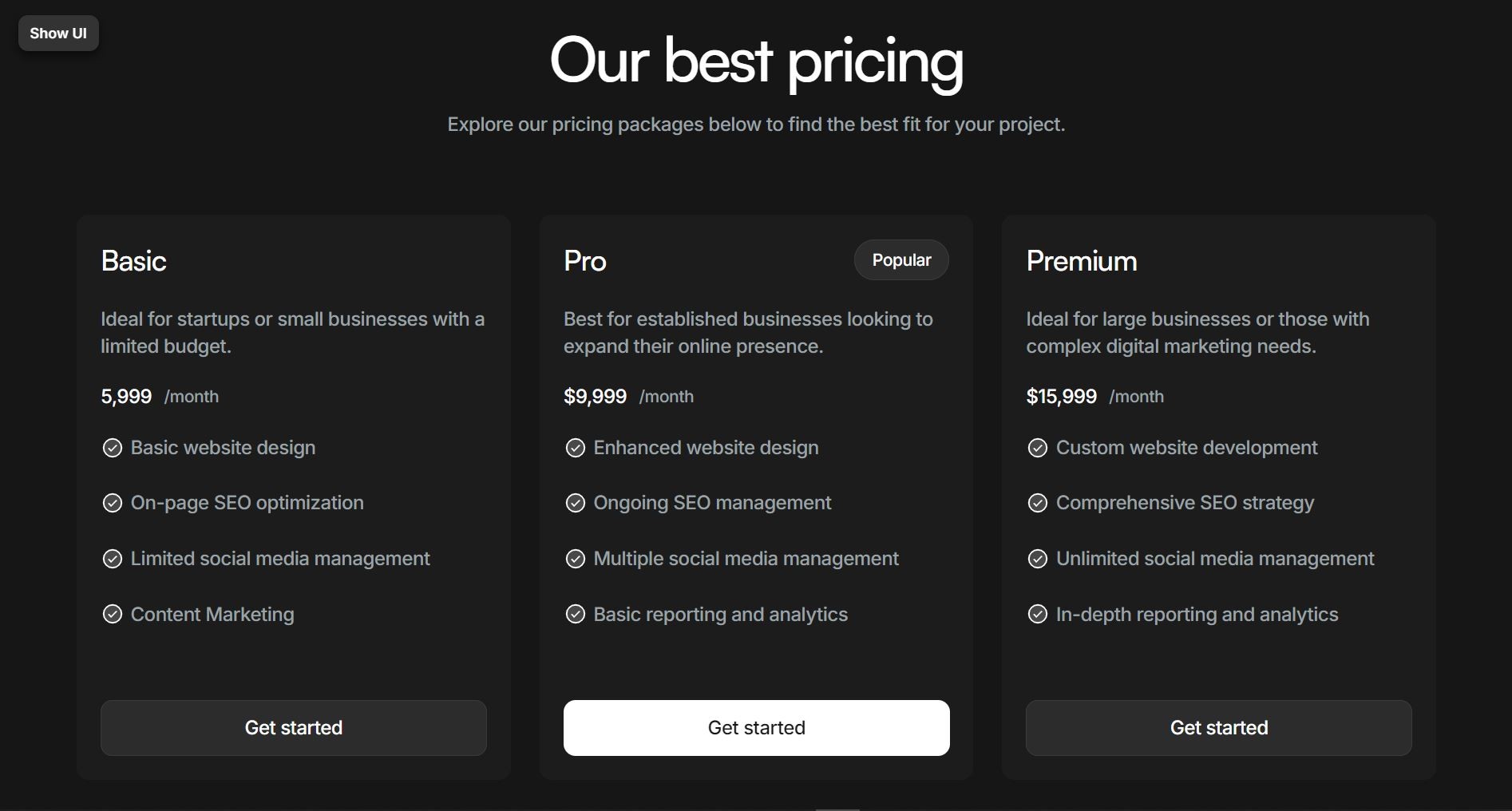The width and height of the screenshot is (1512, 811).
Task: Click the checkmark beside Unlimited social media management
Action: pyautogui.click(x=1037, y=559)
